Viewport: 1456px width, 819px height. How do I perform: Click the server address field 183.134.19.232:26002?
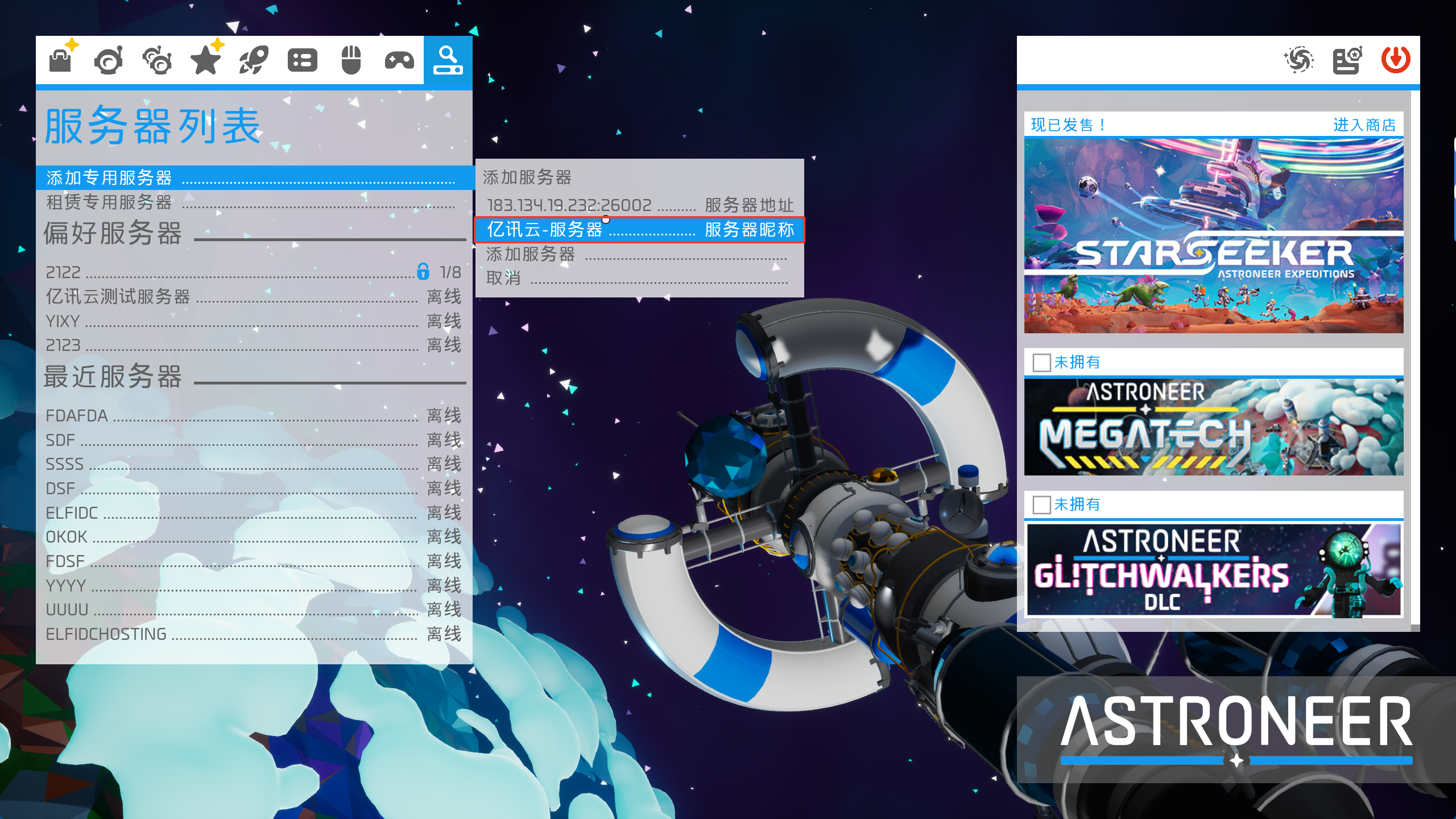coord(639,205)
